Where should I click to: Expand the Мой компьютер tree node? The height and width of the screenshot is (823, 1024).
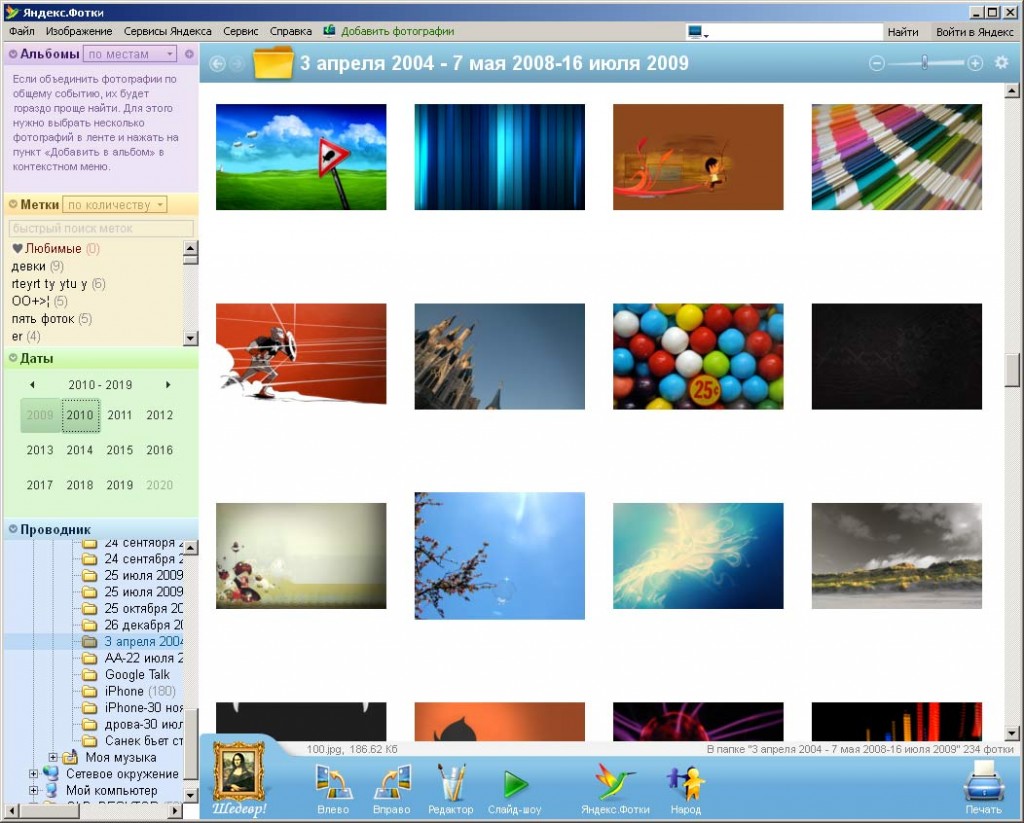pyautogui.click(x=34, y=790)
